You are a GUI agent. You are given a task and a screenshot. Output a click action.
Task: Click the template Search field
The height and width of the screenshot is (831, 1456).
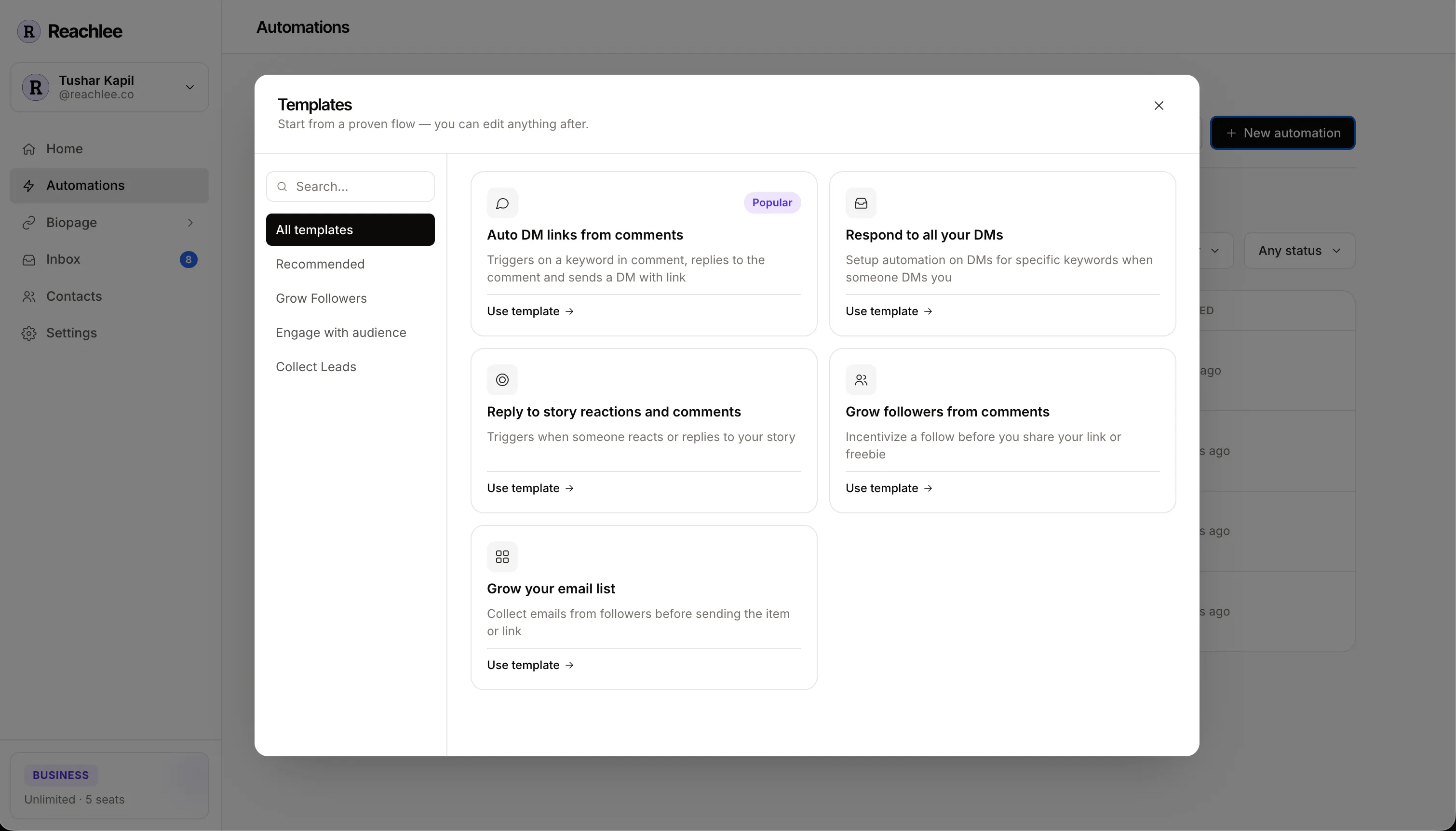point(351,187)
